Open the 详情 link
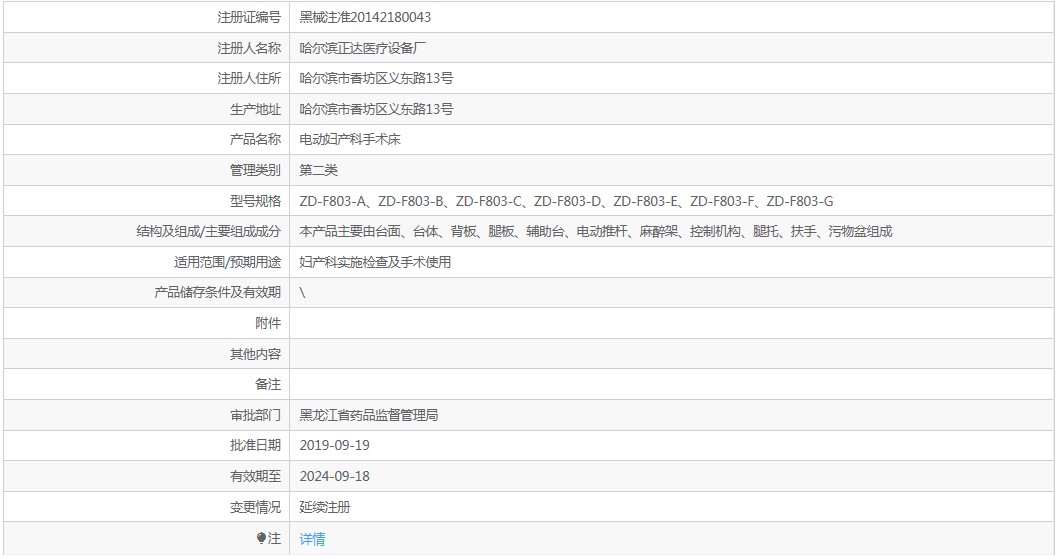This screenshot has height=559, width=1058. tap(312, 539)
